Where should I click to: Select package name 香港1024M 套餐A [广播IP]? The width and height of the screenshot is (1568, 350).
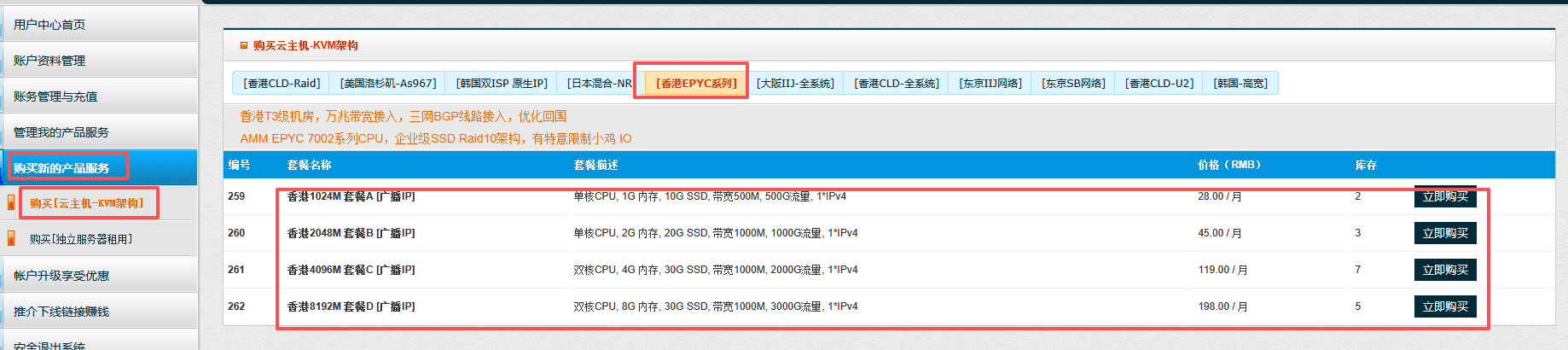point(351,196)
